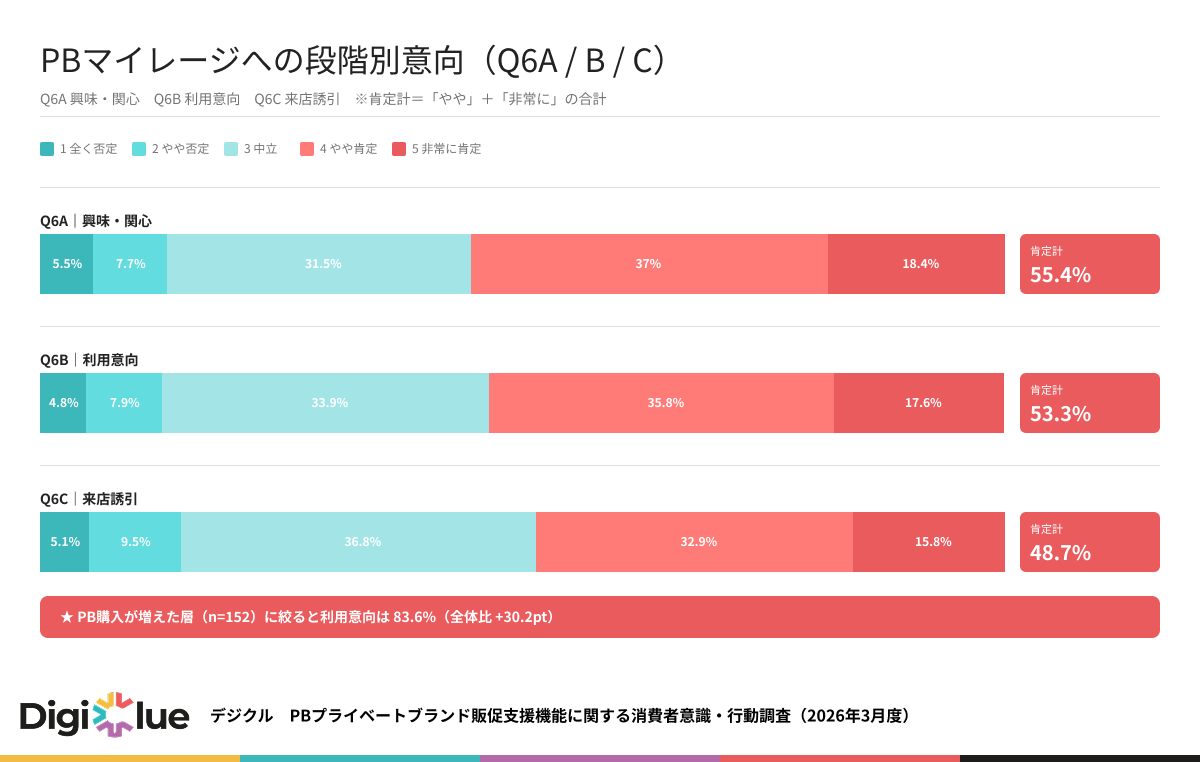
Task: Select the Q6B 4.8% bar segment
Action: (63, 403)
